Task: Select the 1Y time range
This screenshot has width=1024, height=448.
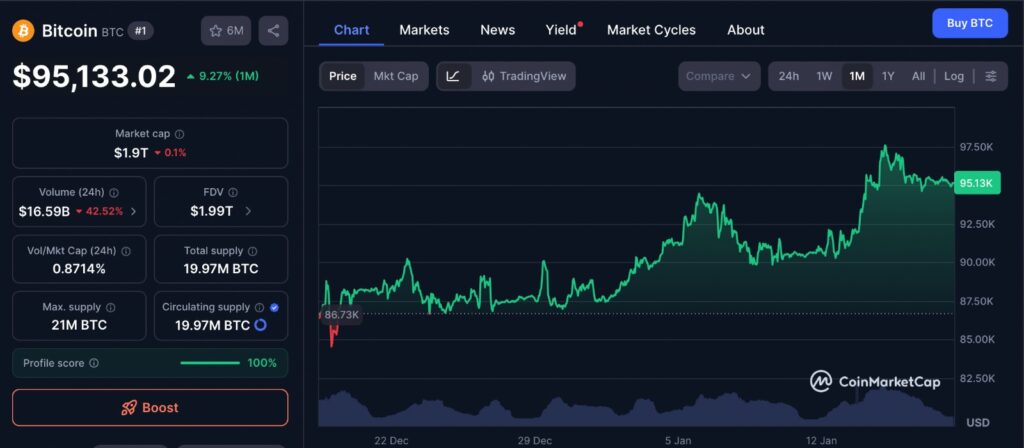Action: (888, 76)
